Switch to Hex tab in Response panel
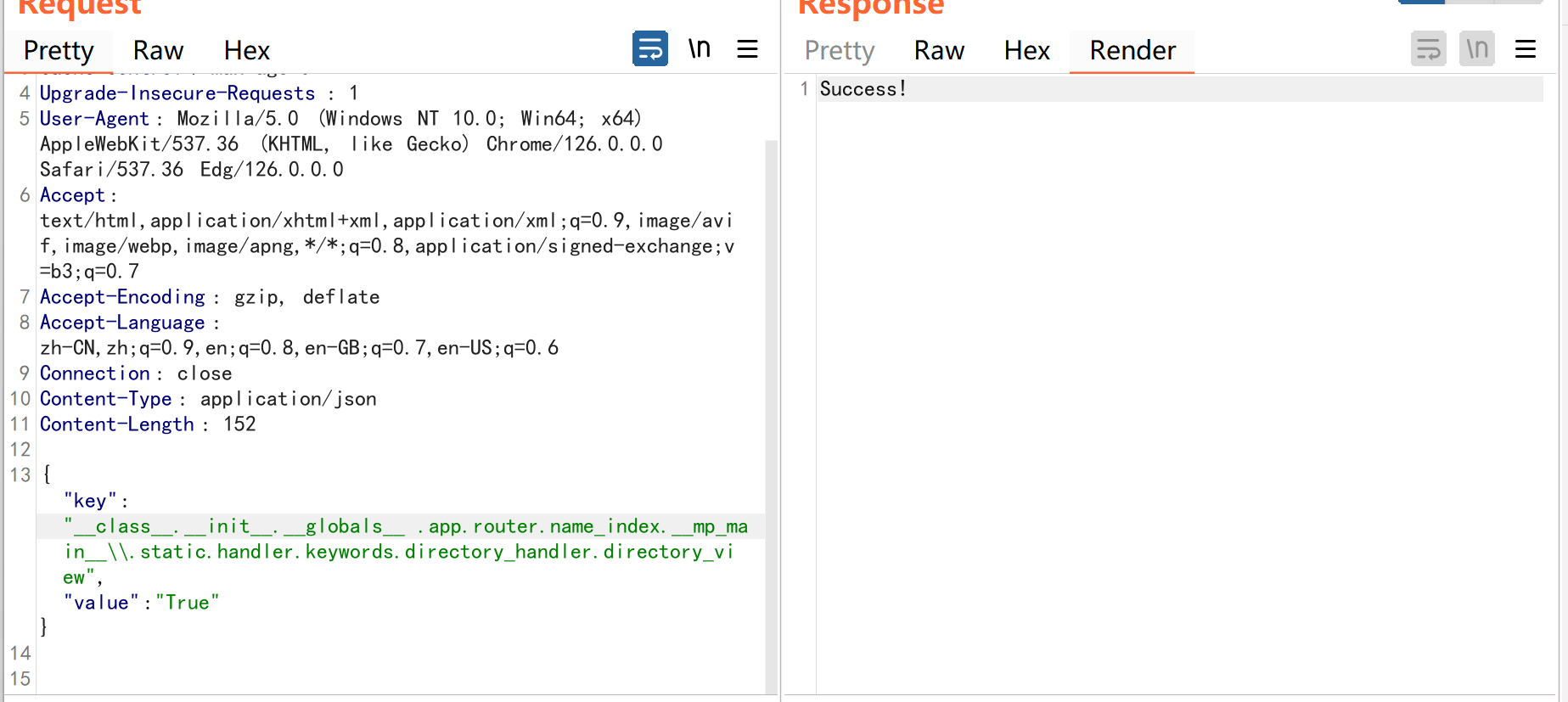This screenshot has height=702, width=1568. tap(1027, 51)
